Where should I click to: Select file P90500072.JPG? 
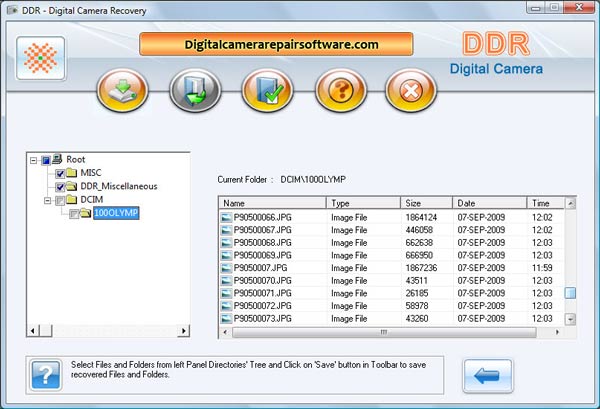[x=262, y=306]
